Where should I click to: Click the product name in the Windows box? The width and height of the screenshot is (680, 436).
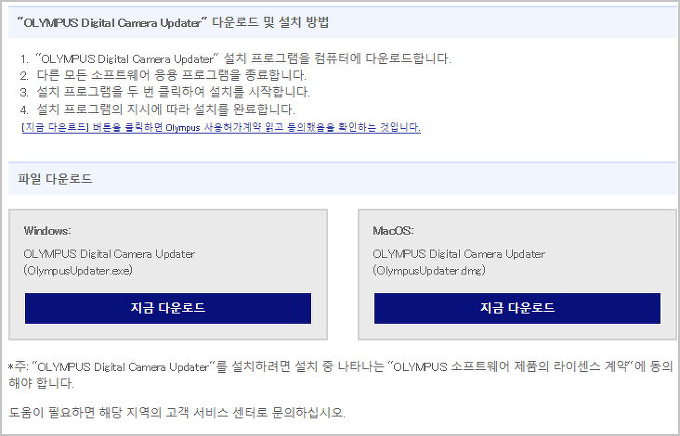click(110, 254)
